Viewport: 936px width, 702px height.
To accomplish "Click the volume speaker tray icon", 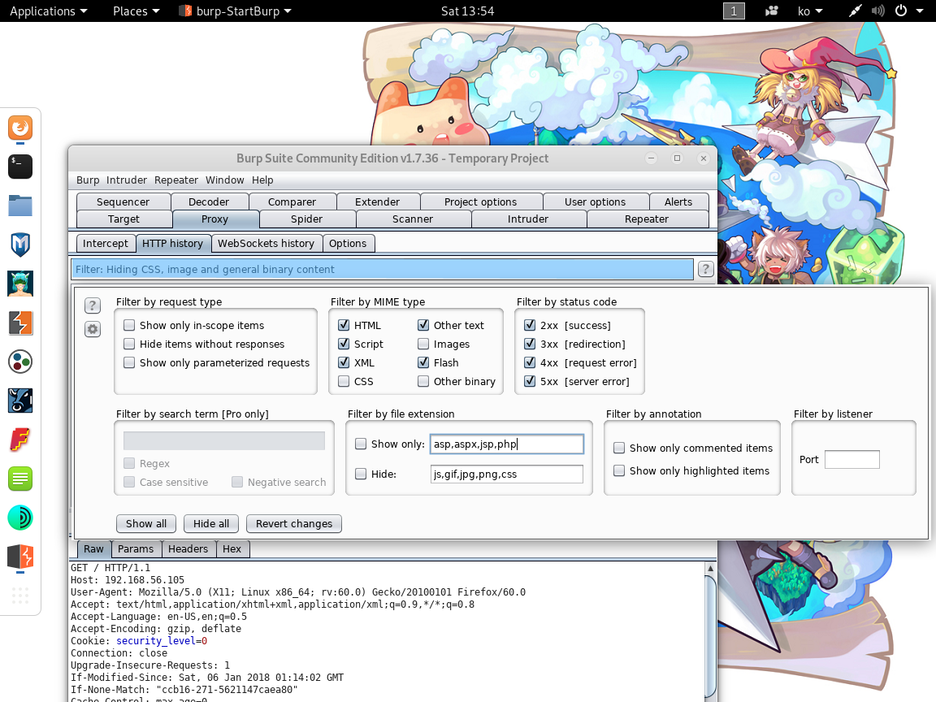I will click(878, 11).
